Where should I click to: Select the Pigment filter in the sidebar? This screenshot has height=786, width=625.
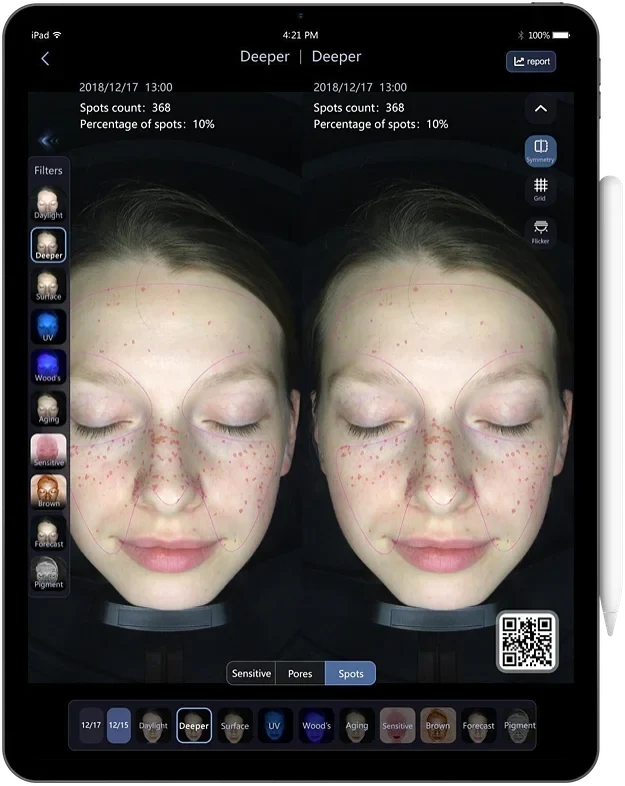[x=48, y=574]
